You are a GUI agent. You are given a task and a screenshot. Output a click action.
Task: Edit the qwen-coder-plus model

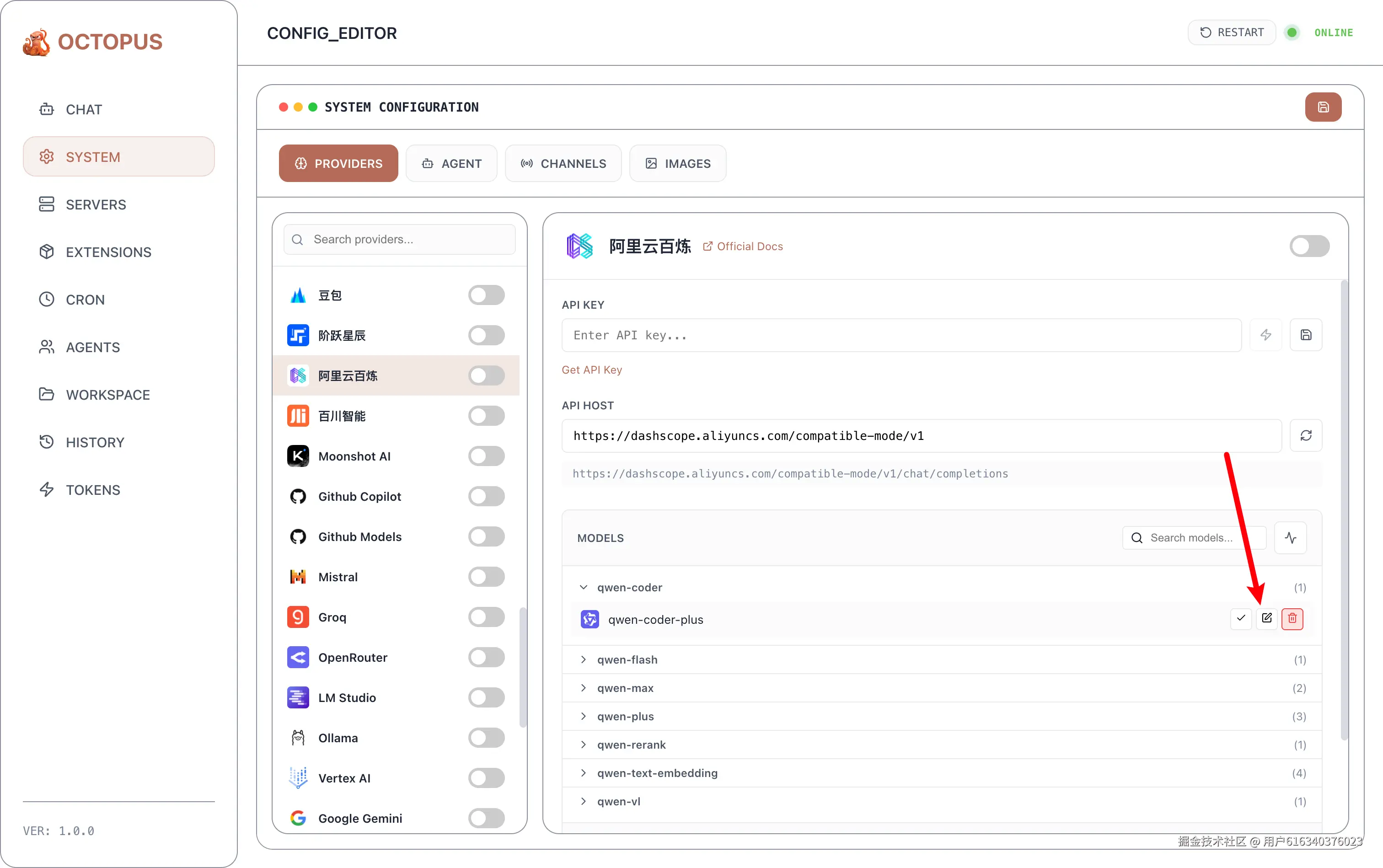1266,618
